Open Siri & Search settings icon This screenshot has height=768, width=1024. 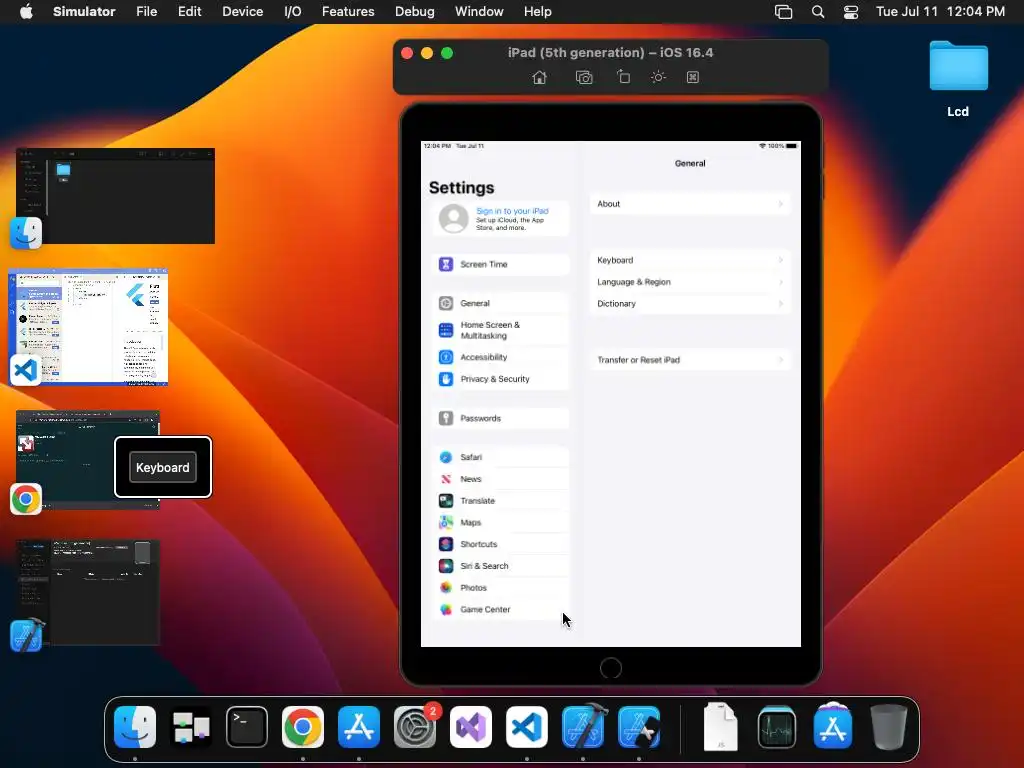click(446, 566)
